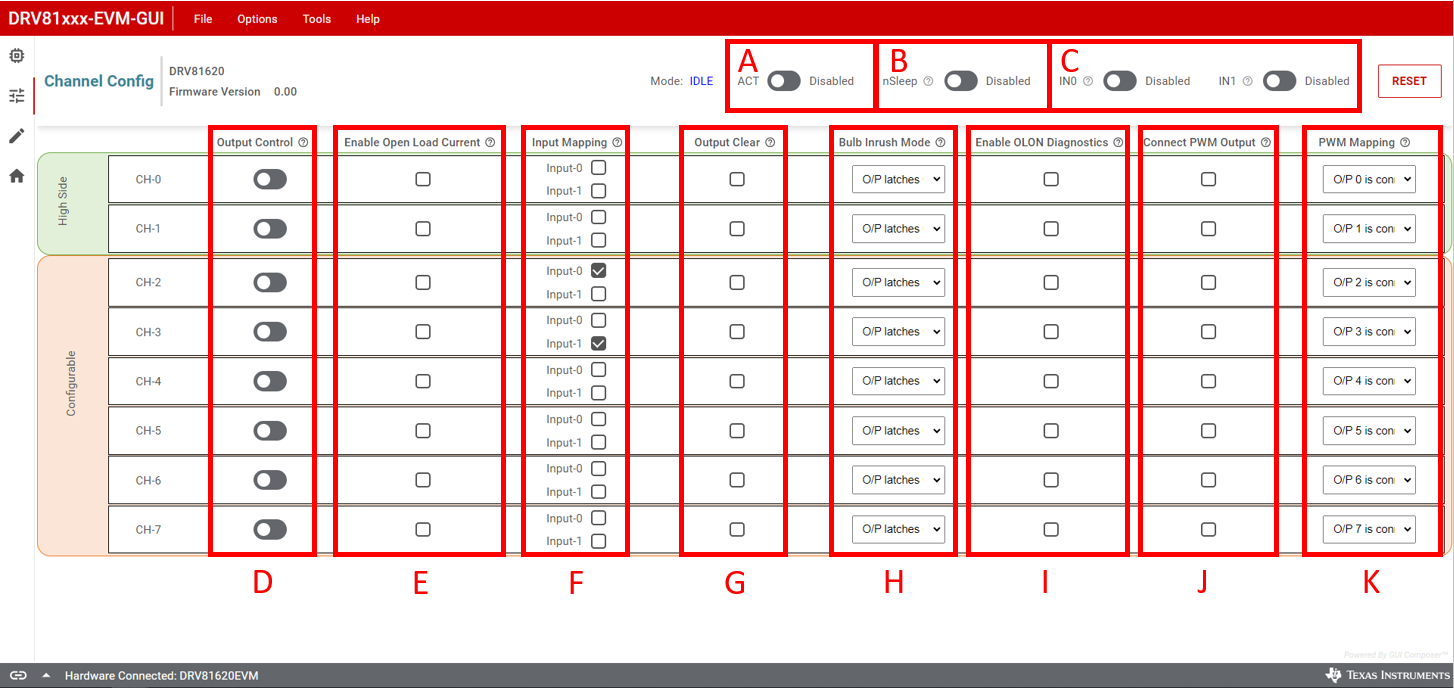
Task: Click the Hardware Connected status text
Action: pyautogui.click(x=160, y=675)
